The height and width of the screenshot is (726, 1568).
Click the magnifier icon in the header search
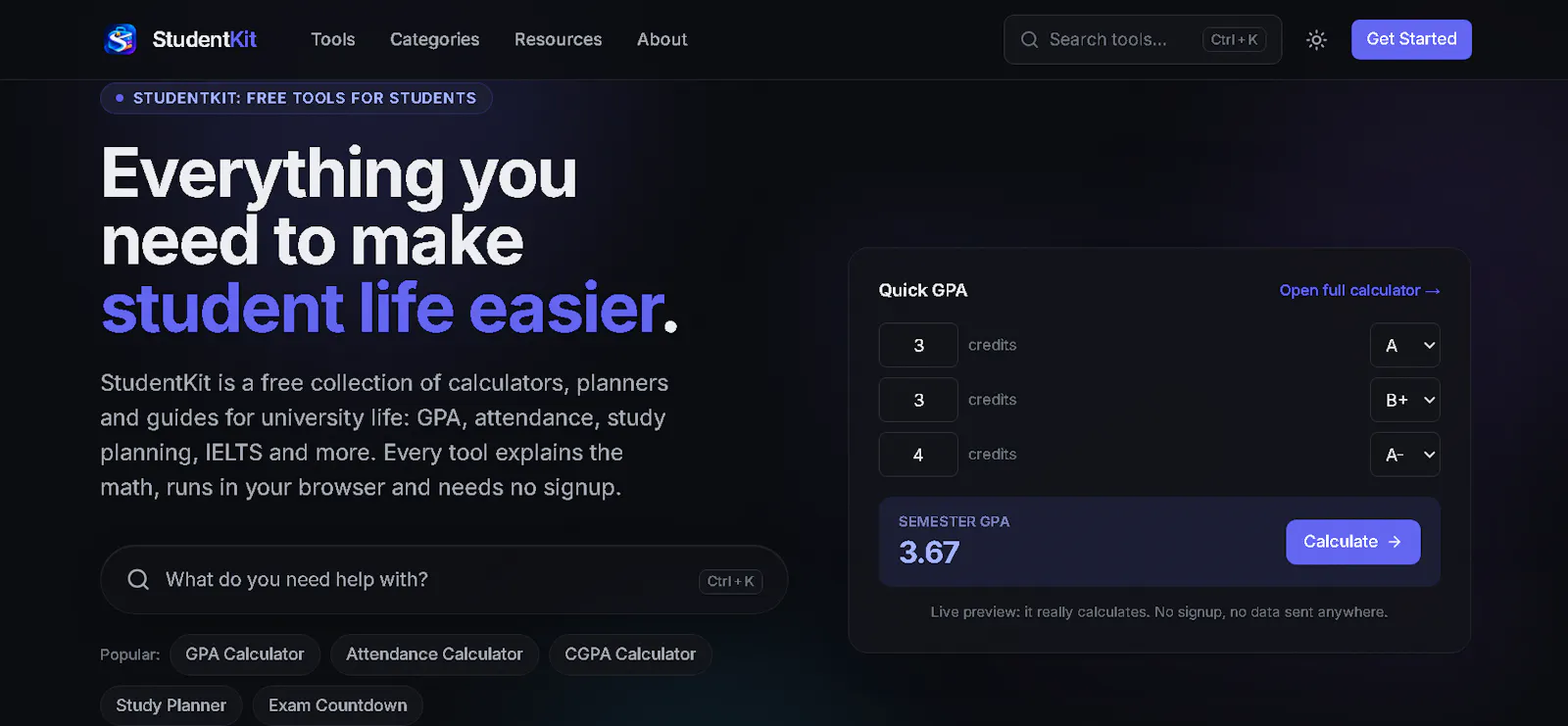point(1029,40)
